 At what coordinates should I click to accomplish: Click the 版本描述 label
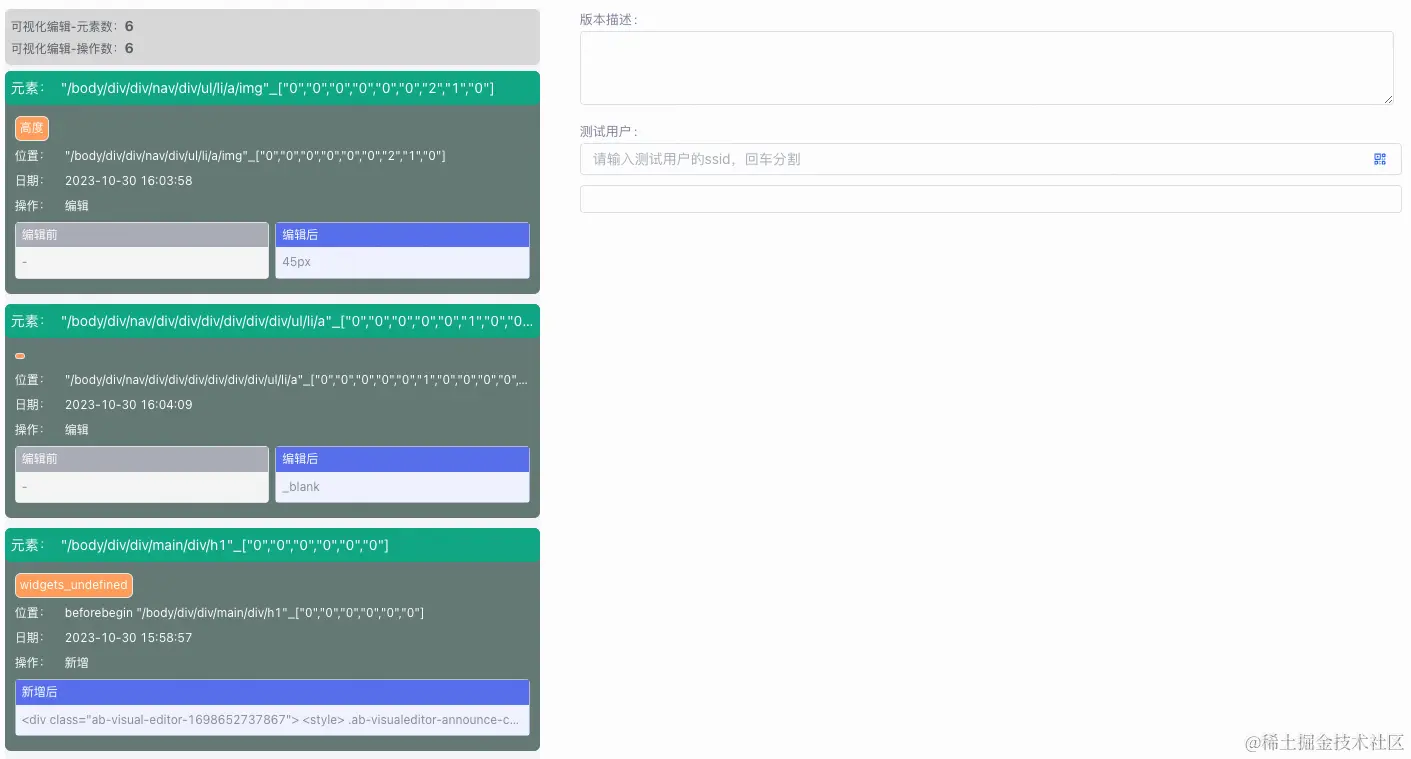(608, 19)
